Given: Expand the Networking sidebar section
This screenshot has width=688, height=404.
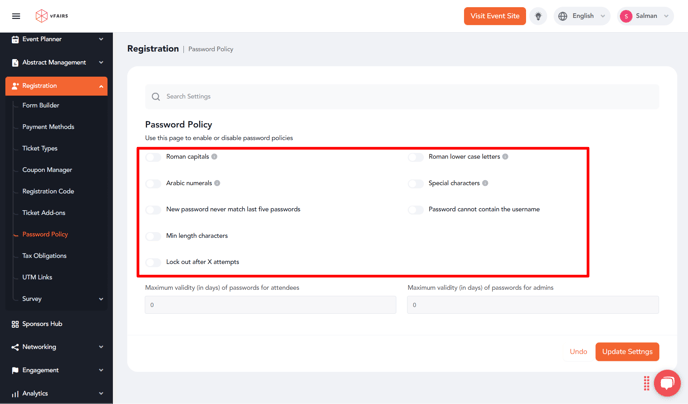Looking at the screenshot, I should (56, 347).
